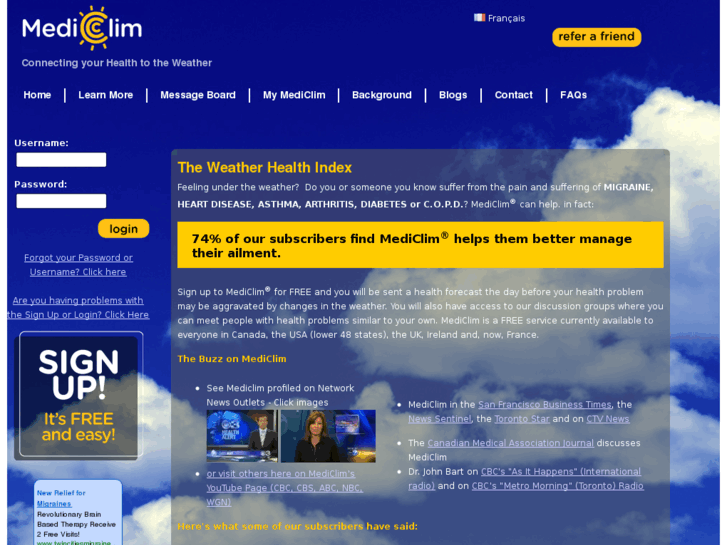727x545 pixels.
Task: Click the refer a friend button
Action: coord(597,37)
